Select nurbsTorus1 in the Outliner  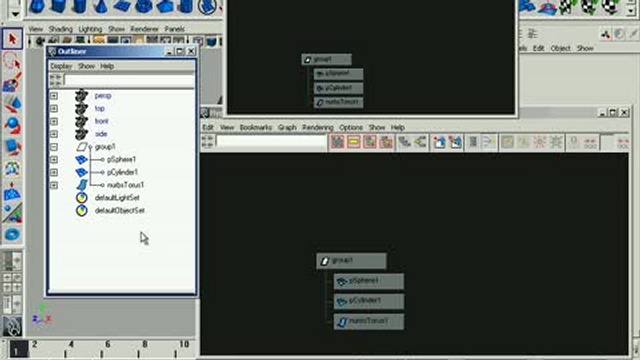point(125,185)
